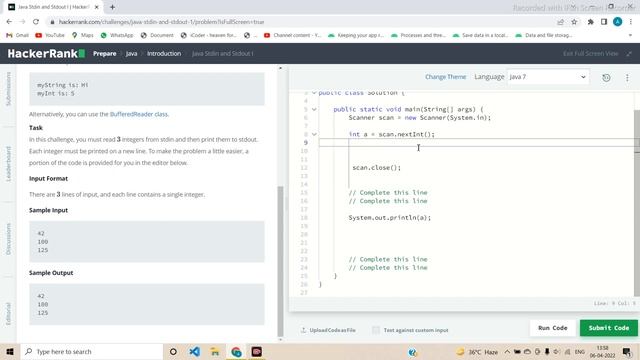
Task: Click the HackerRank logo
Action: (x=46, y=53)
